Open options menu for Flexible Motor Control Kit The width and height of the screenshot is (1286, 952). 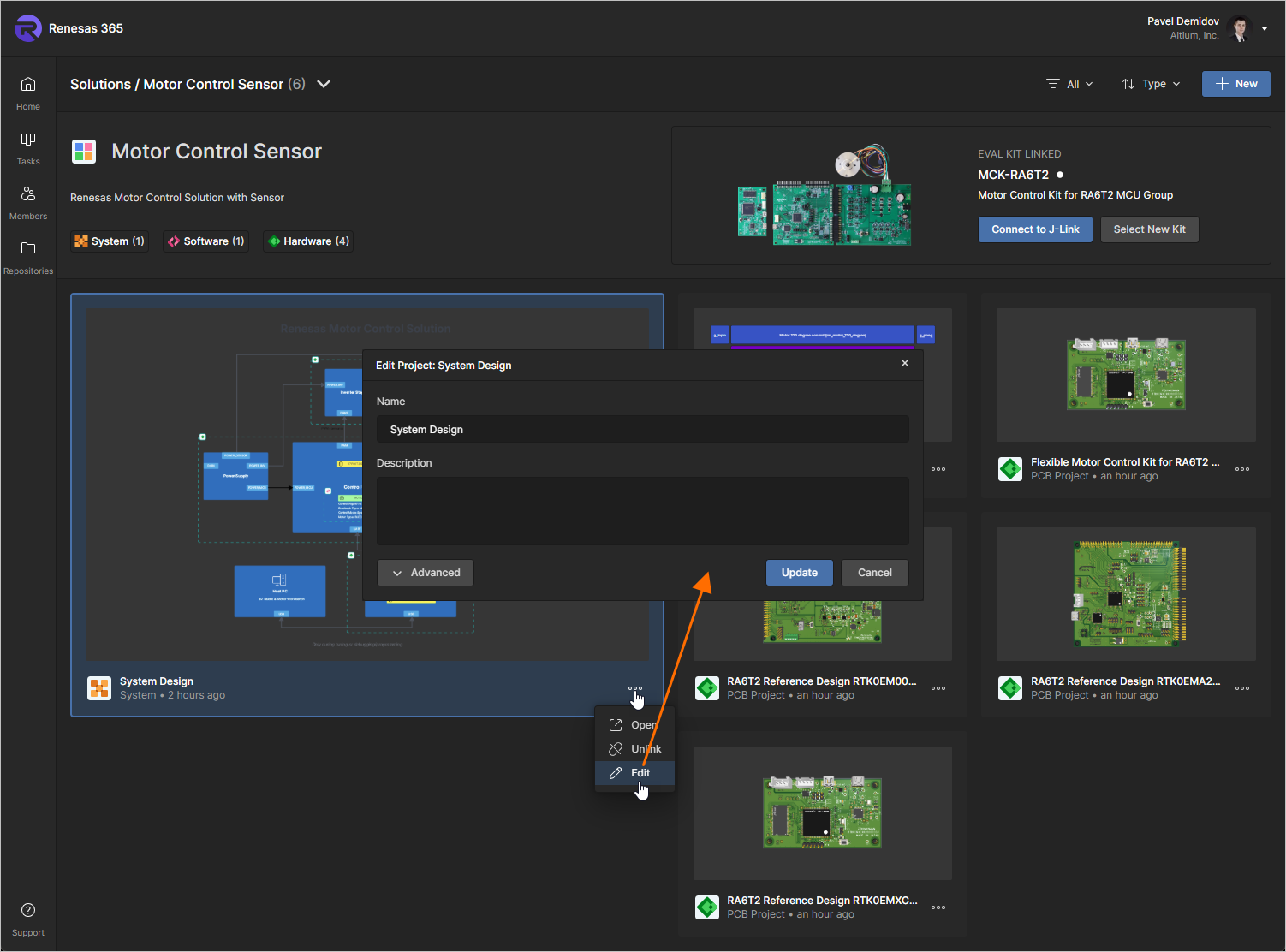pyautogui.click(x=1241, y=469)
